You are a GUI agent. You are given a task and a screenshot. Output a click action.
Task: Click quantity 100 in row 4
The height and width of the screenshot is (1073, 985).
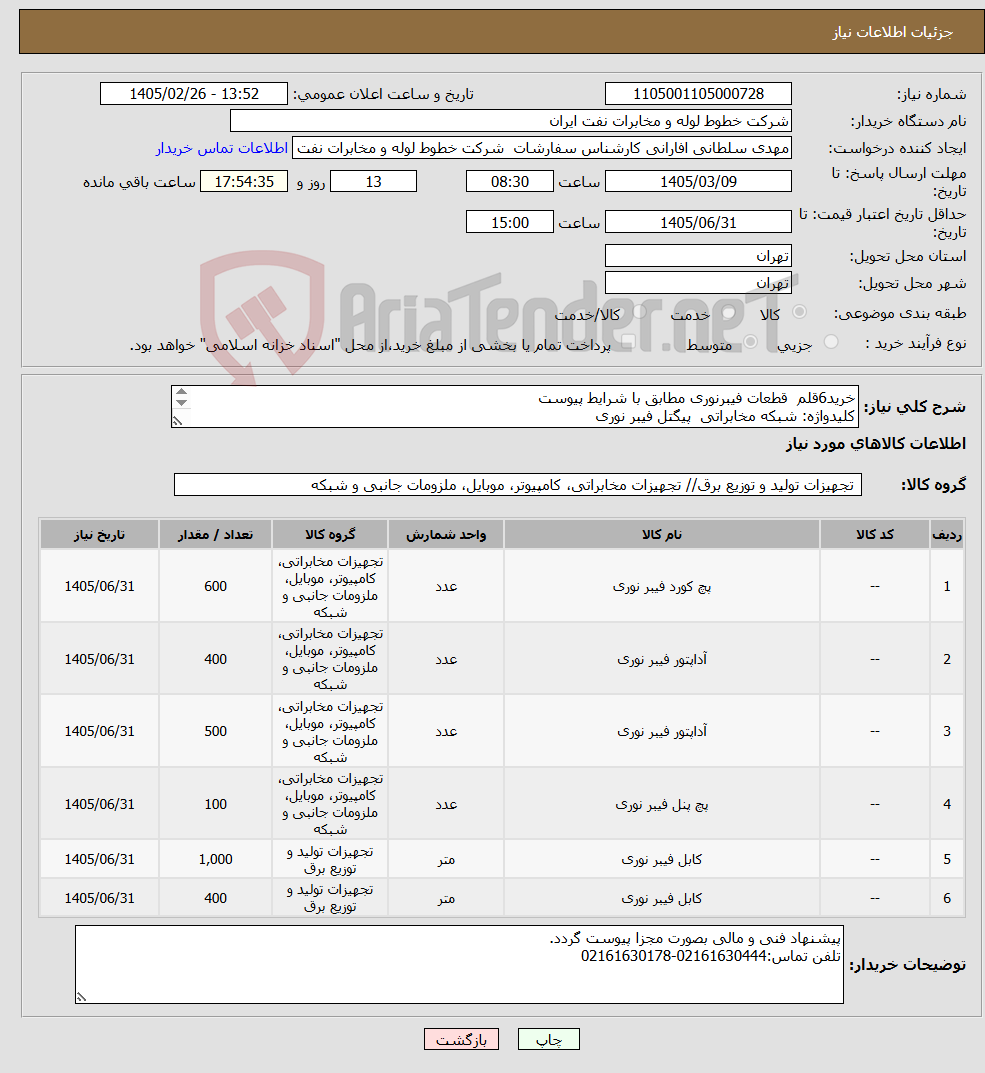pyautogui.click(x=215, y=804)
